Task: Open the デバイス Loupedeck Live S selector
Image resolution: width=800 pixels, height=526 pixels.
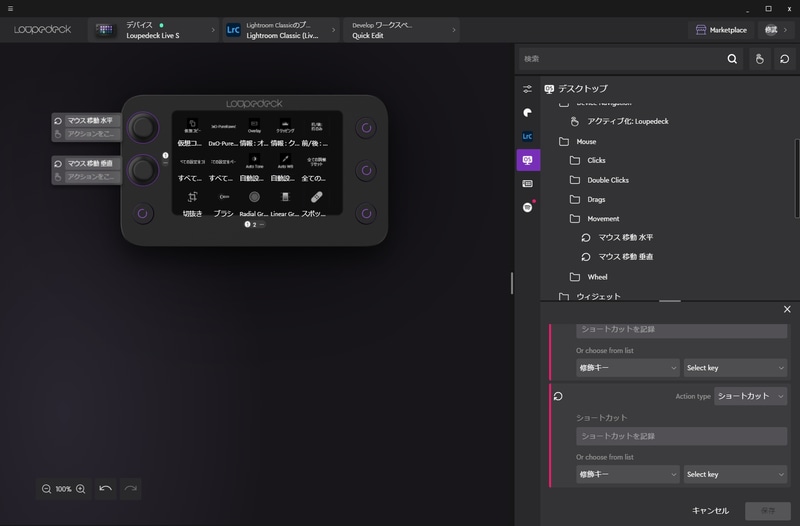Action: [x=154, y=30]
